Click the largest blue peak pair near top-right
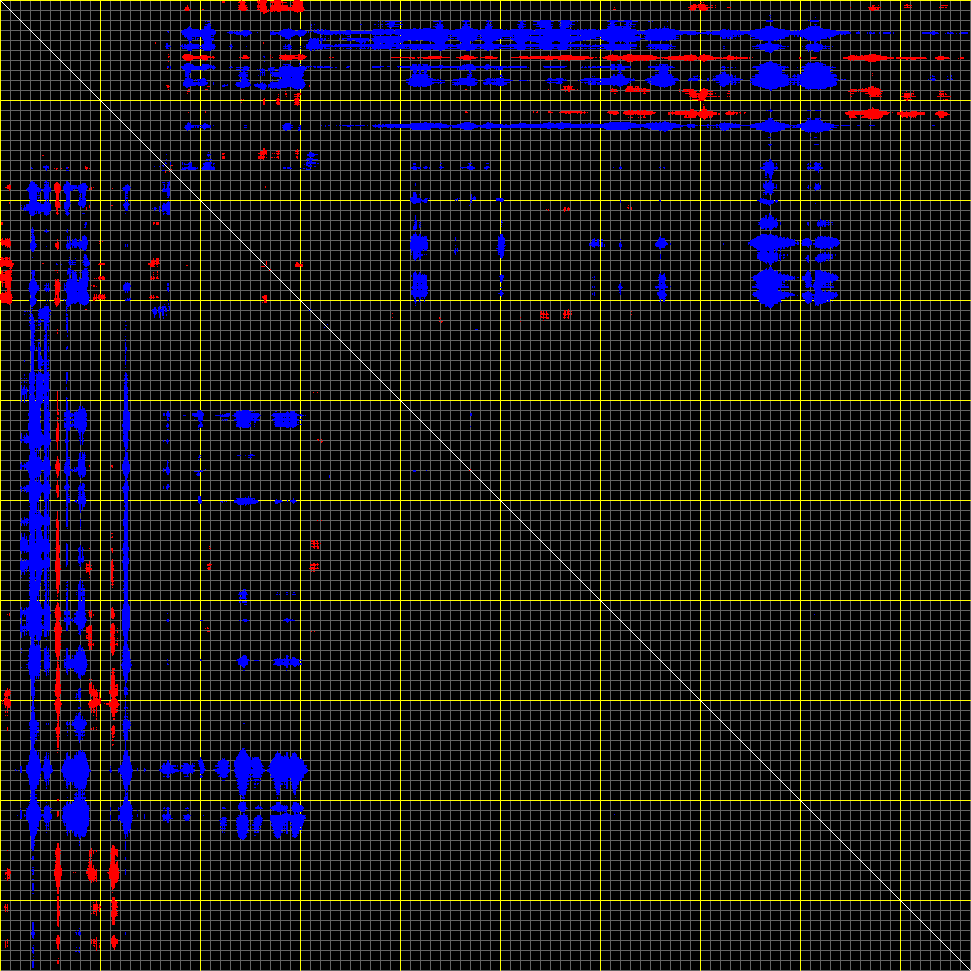 pos(793,76)
